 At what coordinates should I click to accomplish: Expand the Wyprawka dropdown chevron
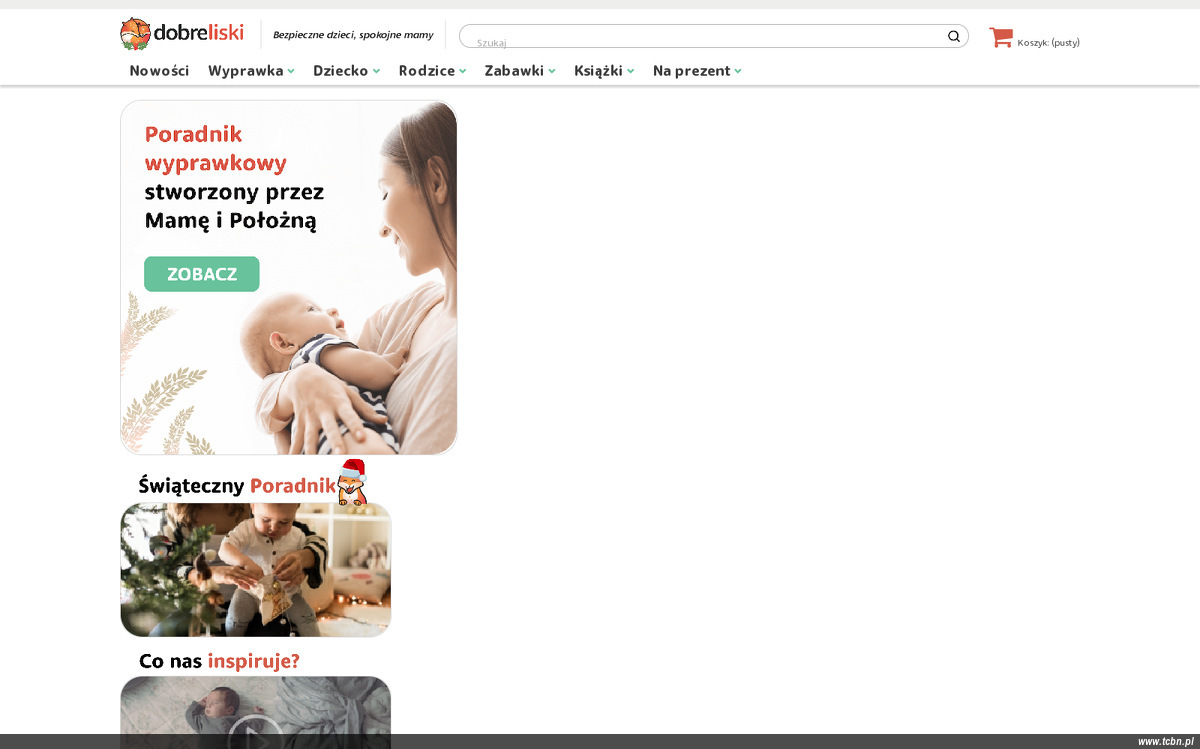[291, 71]
